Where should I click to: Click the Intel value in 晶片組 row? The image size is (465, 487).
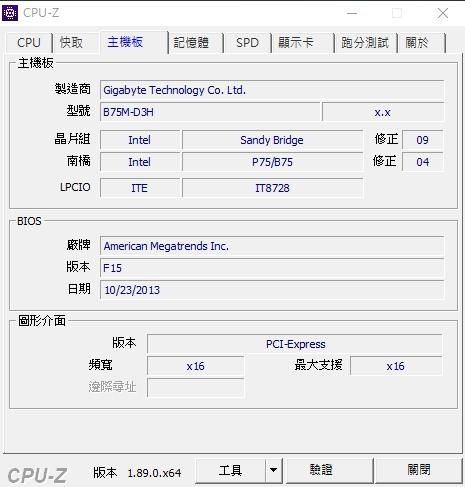pyautogui.click(x=140, y=140)
